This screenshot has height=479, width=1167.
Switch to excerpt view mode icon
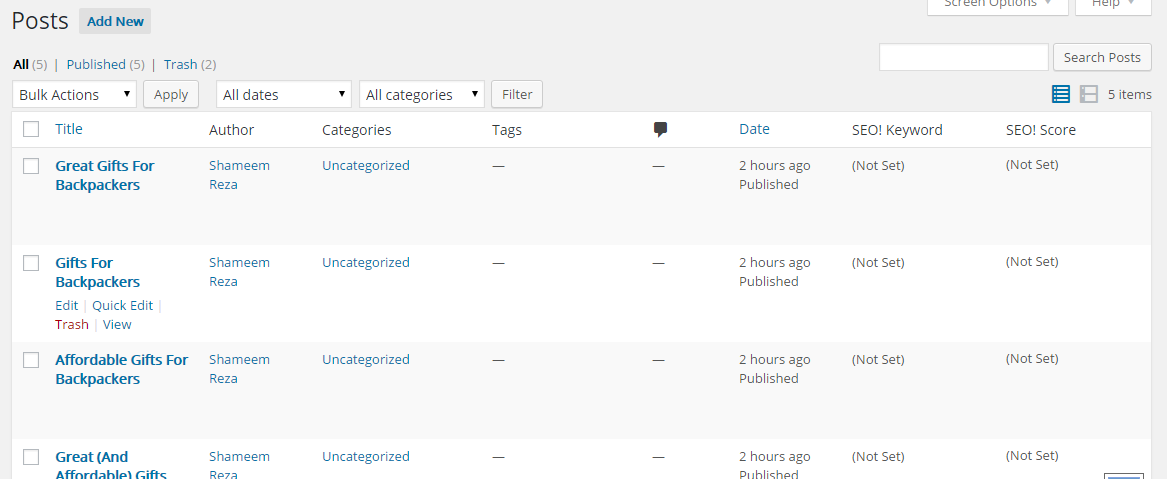coord(1089,94)
